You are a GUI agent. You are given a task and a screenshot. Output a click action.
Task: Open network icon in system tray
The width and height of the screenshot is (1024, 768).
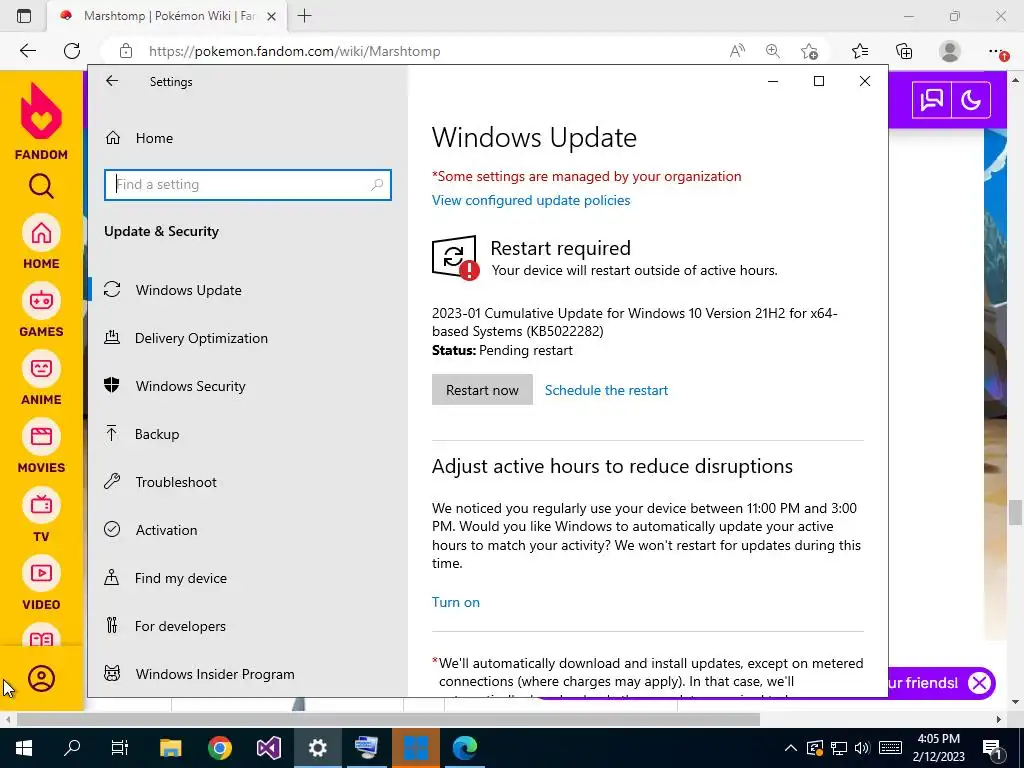[839, 748]
